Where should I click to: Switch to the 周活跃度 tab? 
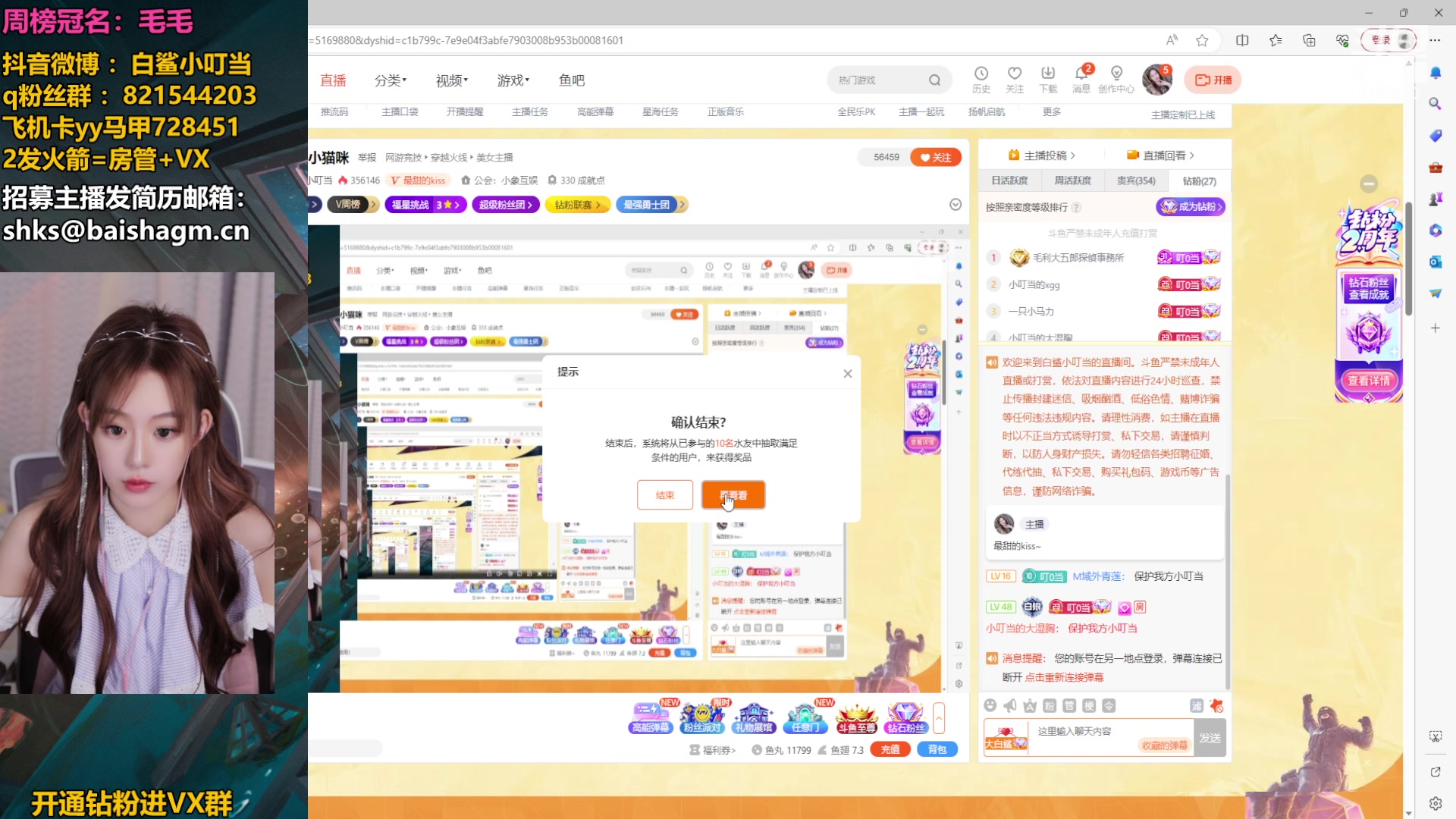pyautogui.click(x=1072, y=180)
